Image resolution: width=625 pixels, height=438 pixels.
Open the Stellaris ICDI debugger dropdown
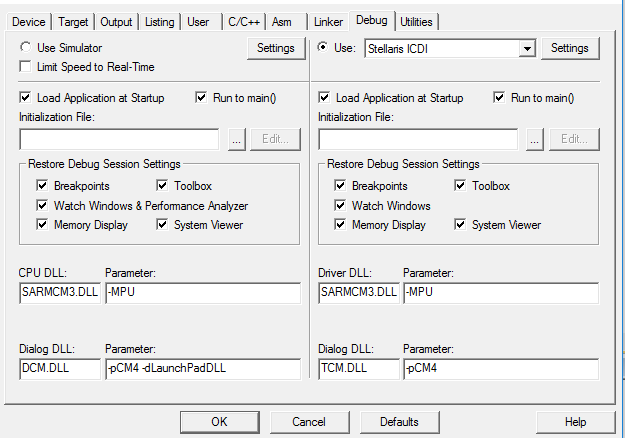tap(527, 48)
